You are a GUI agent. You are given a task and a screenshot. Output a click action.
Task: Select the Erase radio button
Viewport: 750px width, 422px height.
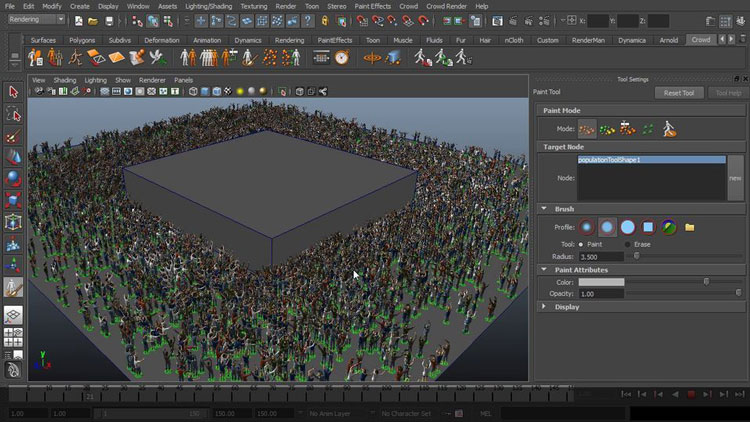(x=628, y=244)
